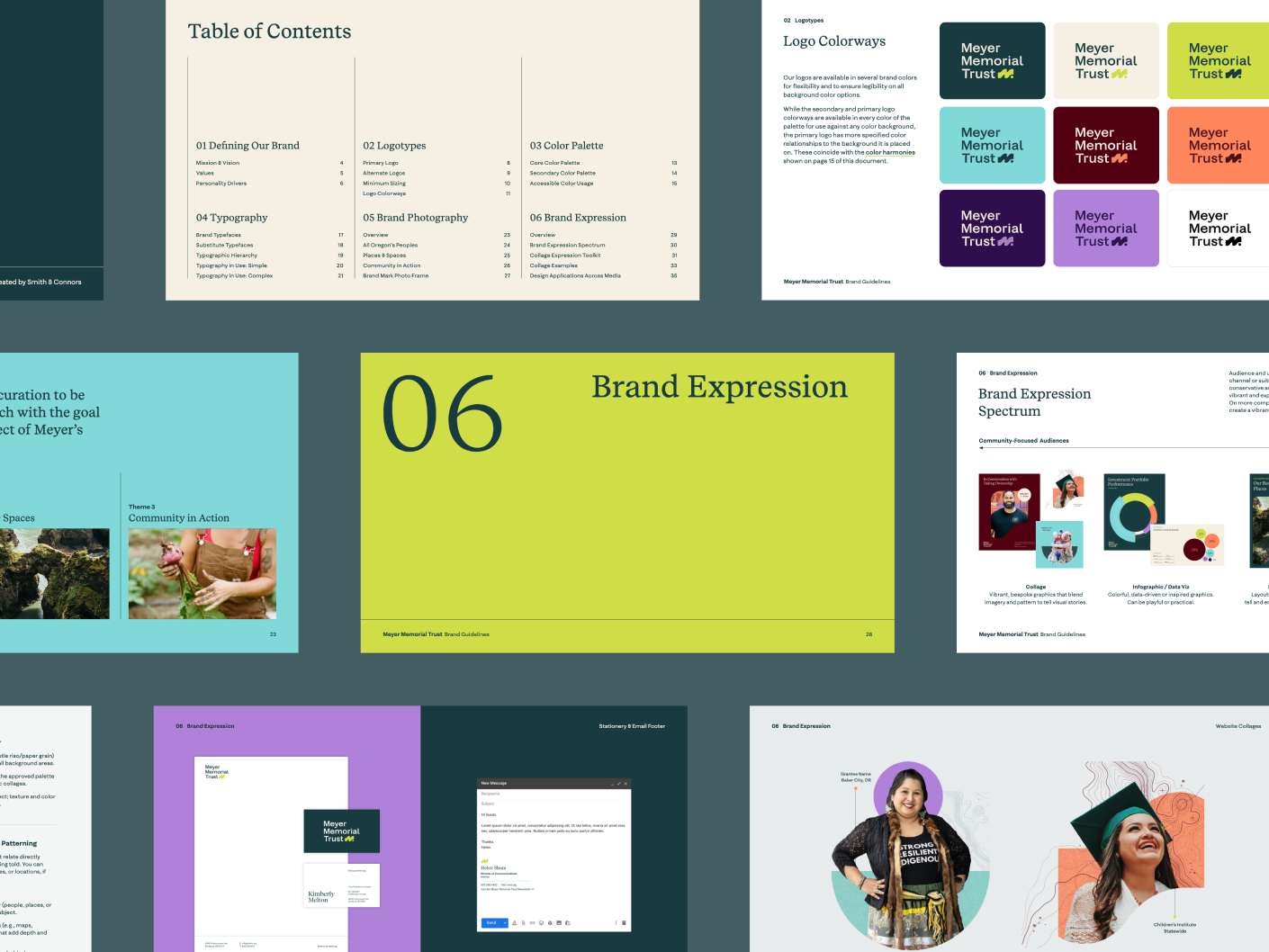Click the expand icon in New Message header
This screenshot has width=1269, height=952.
tap(618, 783)
